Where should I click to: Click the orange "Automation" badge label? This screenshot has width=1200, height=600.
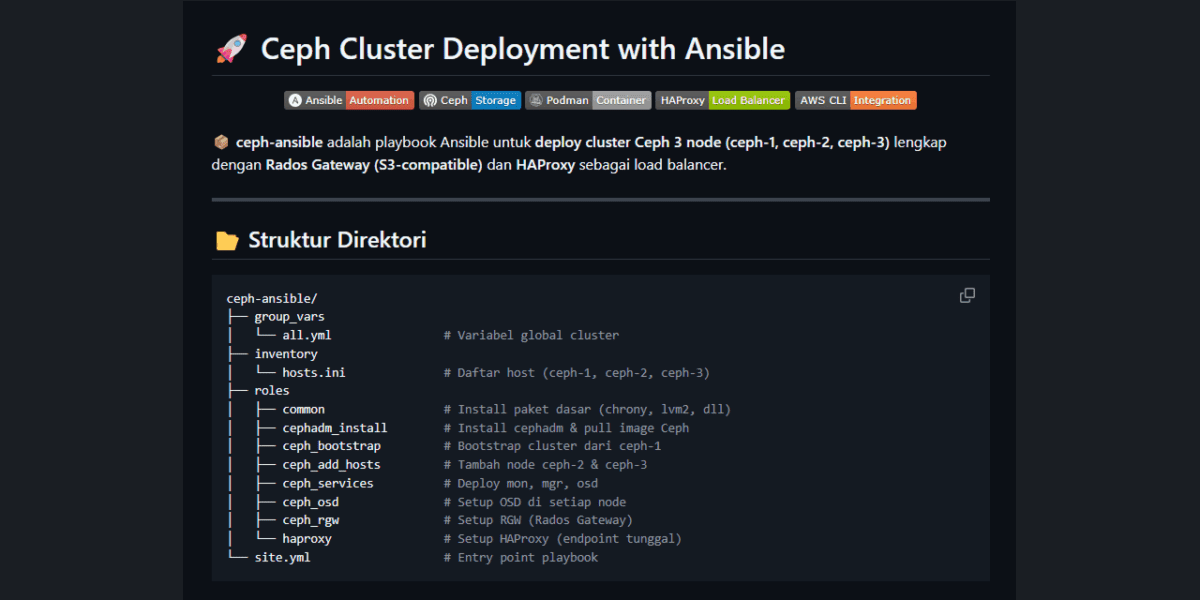pyautogui.click(x=379, y=100)
